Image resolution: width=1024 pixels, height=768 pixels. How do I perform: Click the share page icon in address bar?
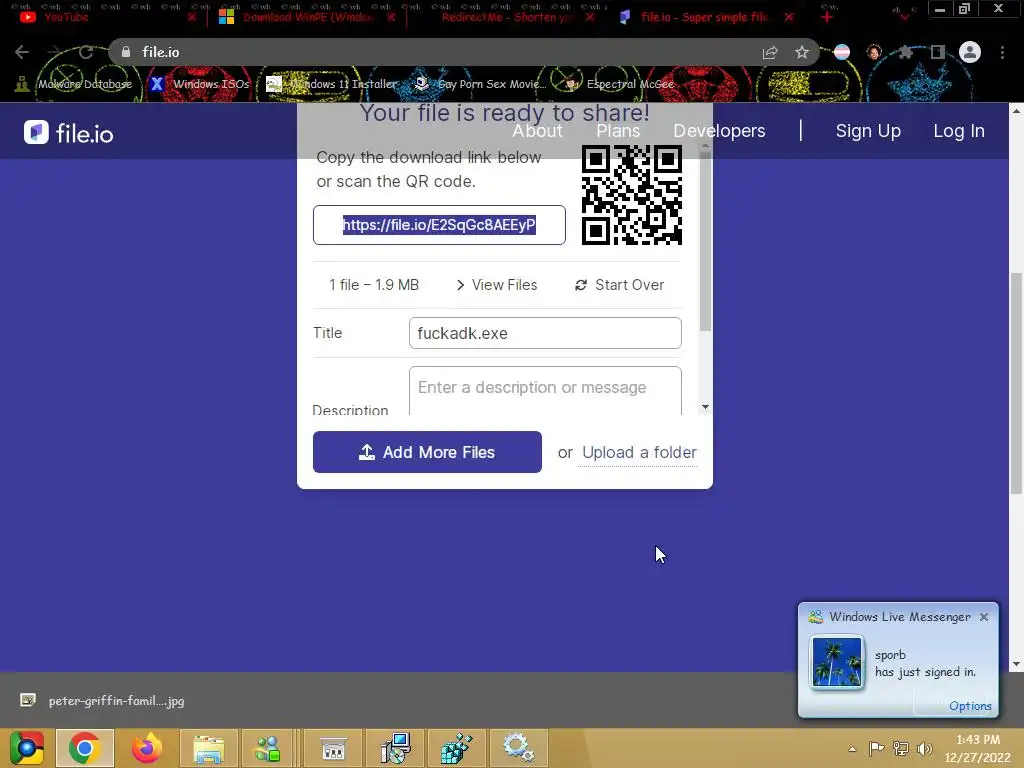coord(770,52)
